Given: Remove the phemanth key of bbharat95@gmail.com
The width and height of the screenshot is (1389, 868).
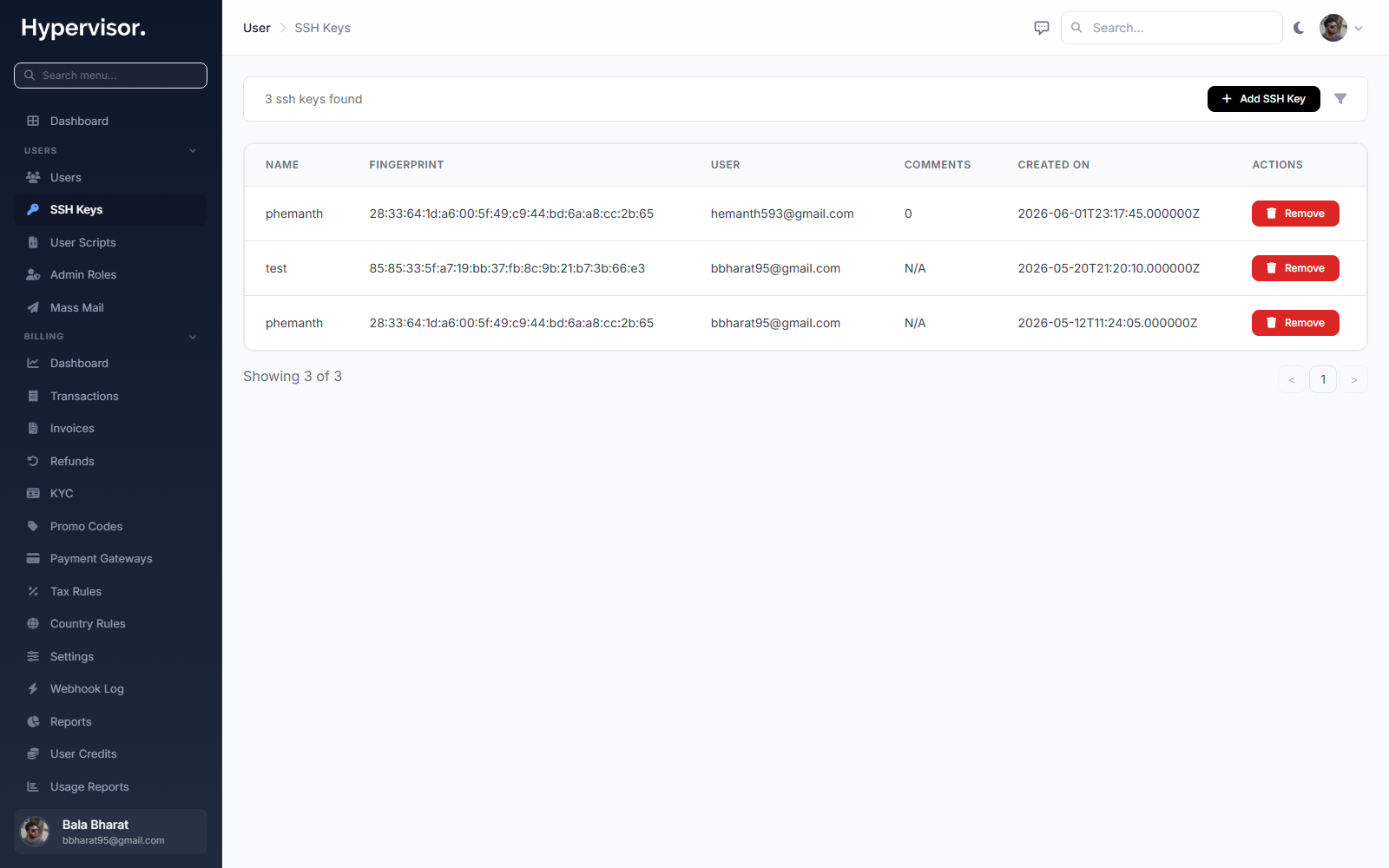Looking at the screenshot, I should (x=1295, y=323).
